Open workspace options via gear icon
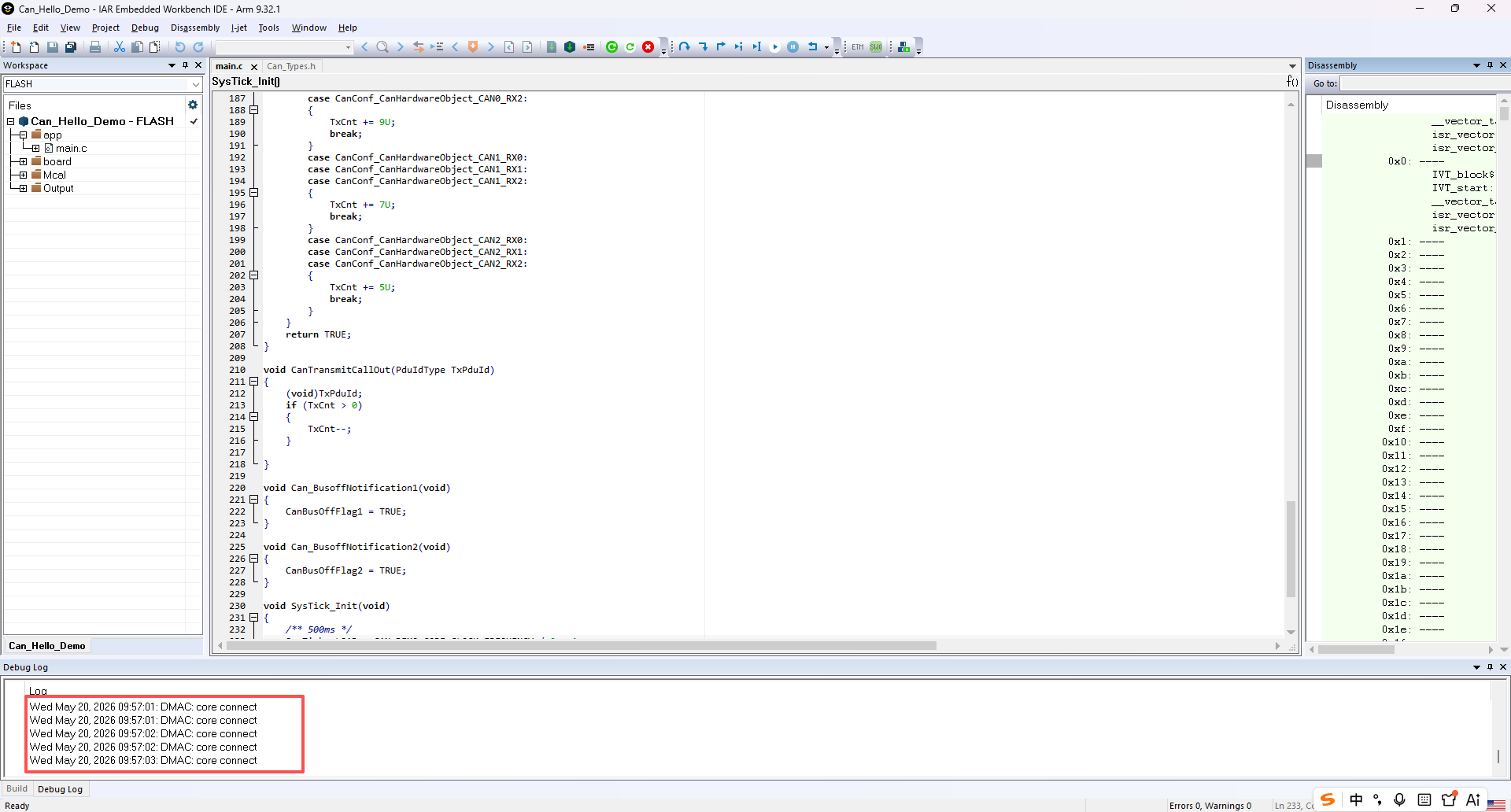 193,105
